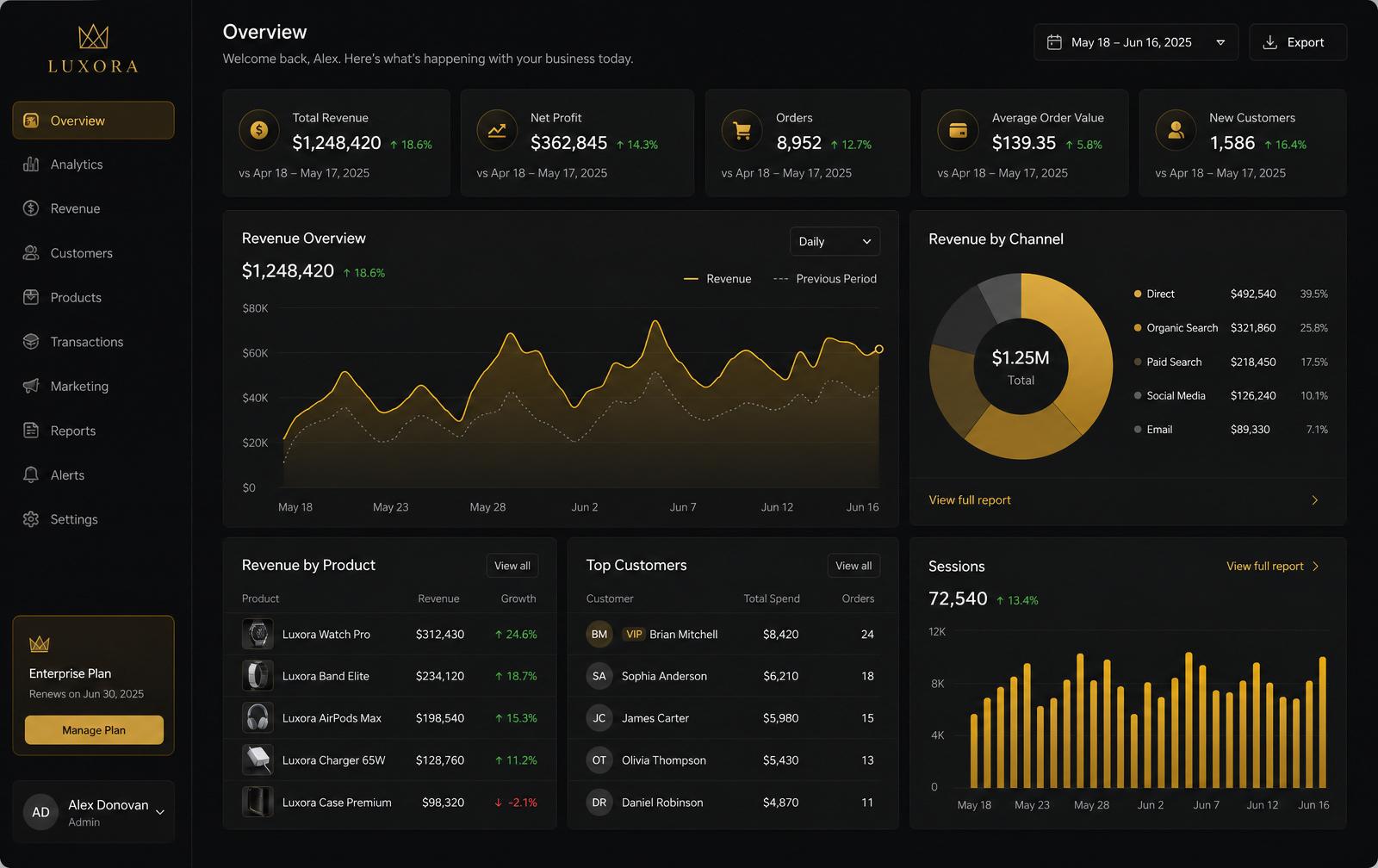Click the DR avatar of Daniel Robinson
Viewport: 1378px width, 868px height.
(599, 803)
